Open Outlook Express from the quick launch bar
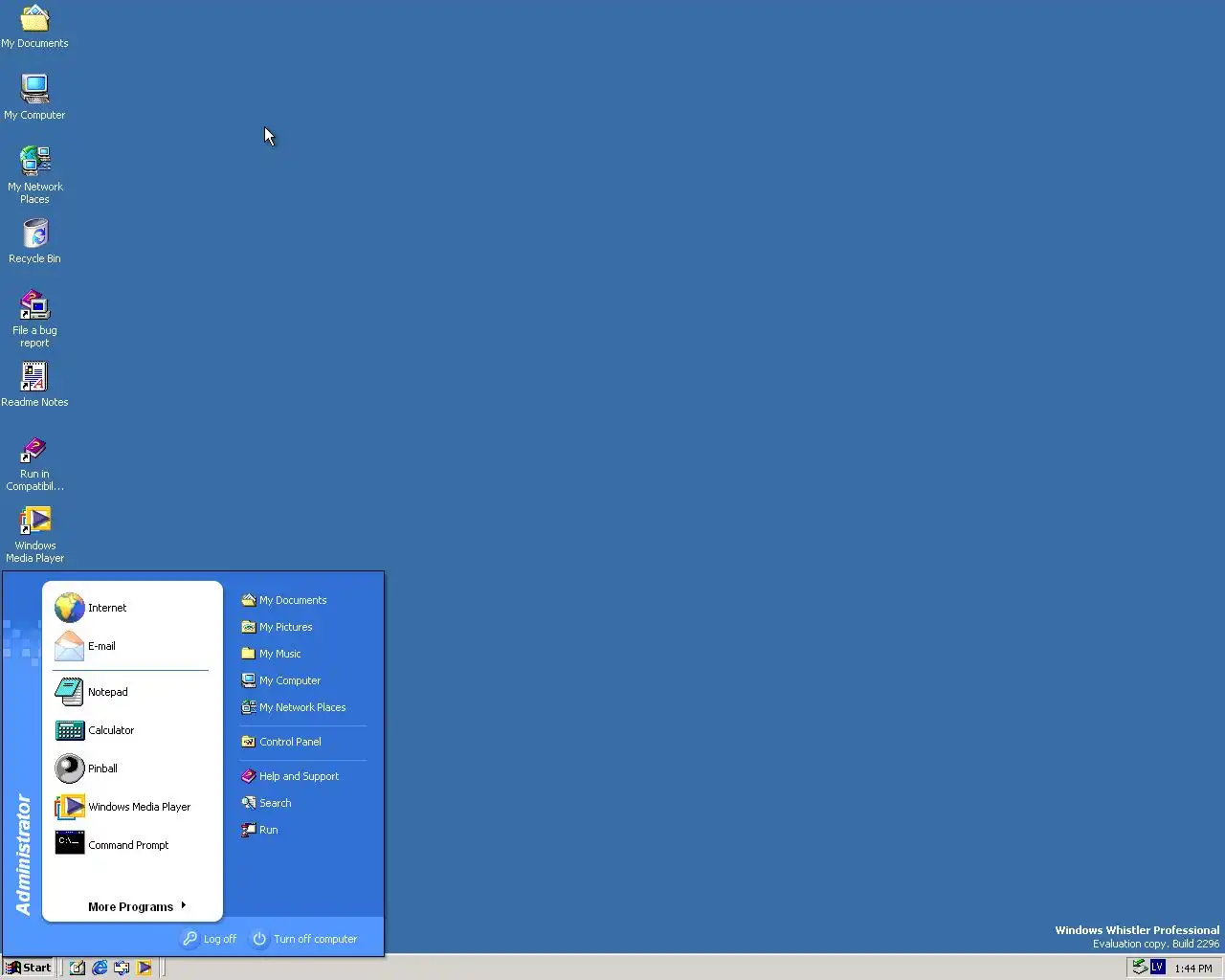The height and width of the screenshot is (980, 1225). 122,968
